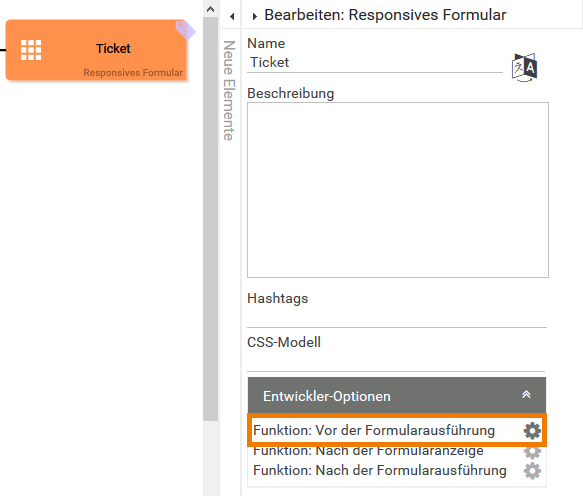The image size is (583, 496).
Task: Collapse the Entwickler-Optionen section with the double chevron
Action: [x=526, y=394]
